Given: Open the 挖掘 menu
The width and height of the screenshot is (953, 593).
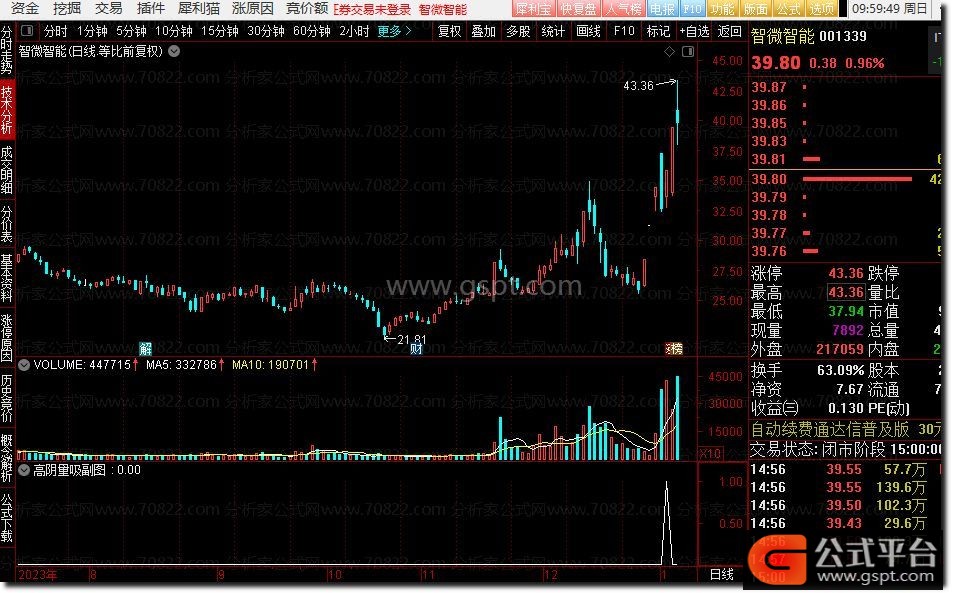Looking at the screenshot, I should 67,9.
